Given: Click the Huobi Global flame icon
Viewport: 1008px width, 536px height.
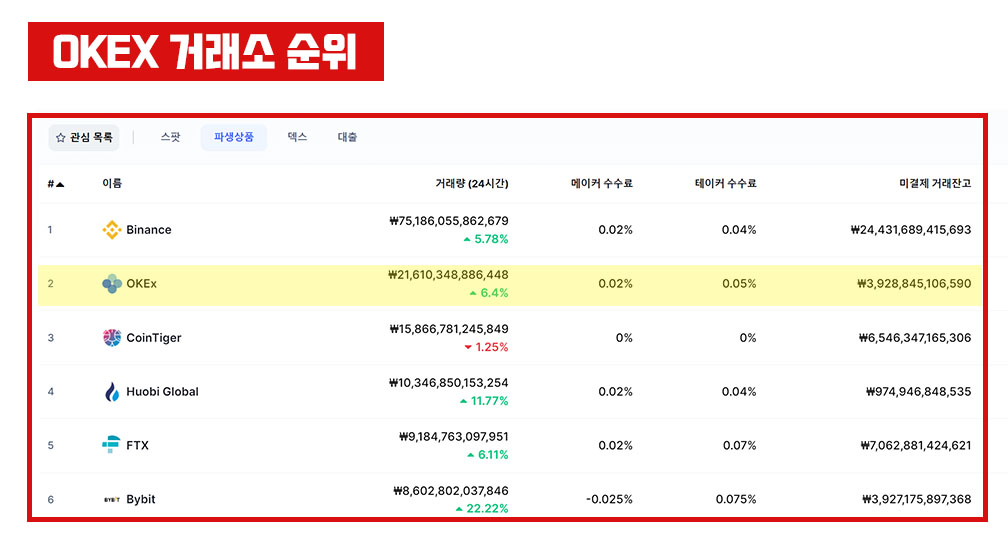Looking at the screenshot, I should click(112, 391).
